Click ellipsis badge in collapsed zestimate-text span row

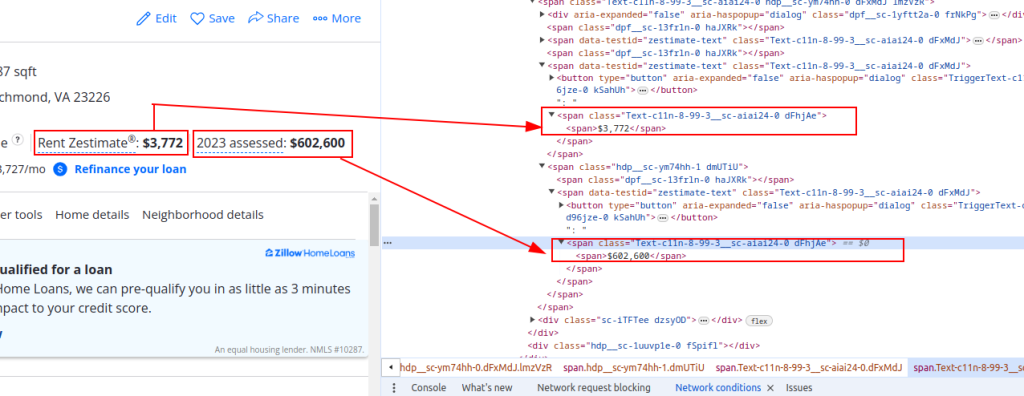coord(978,41)
